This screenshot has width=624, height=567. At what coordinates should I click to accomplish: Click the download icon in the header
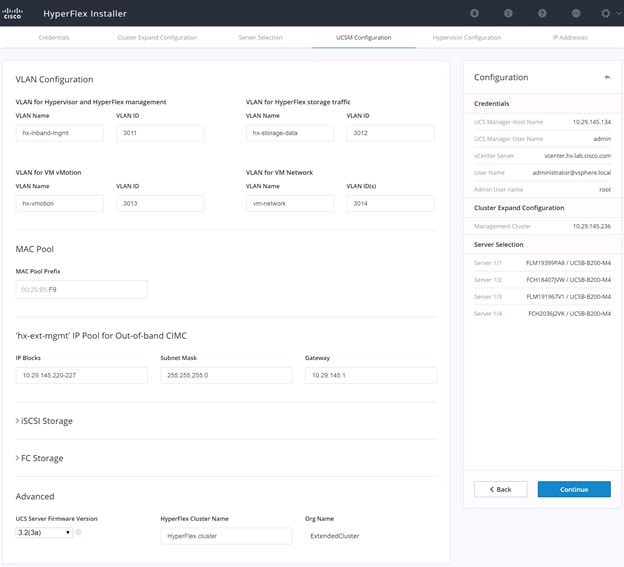tap(474, 13)
